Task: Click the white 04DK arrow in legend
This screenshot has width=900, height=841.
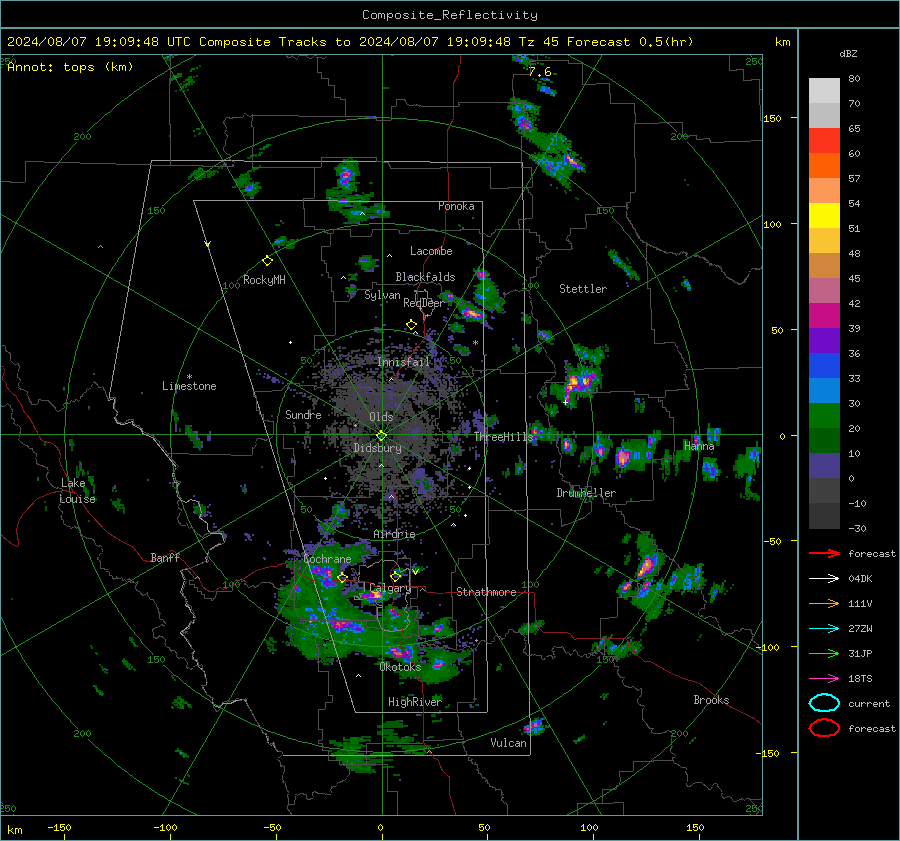Action: [824, 579]
